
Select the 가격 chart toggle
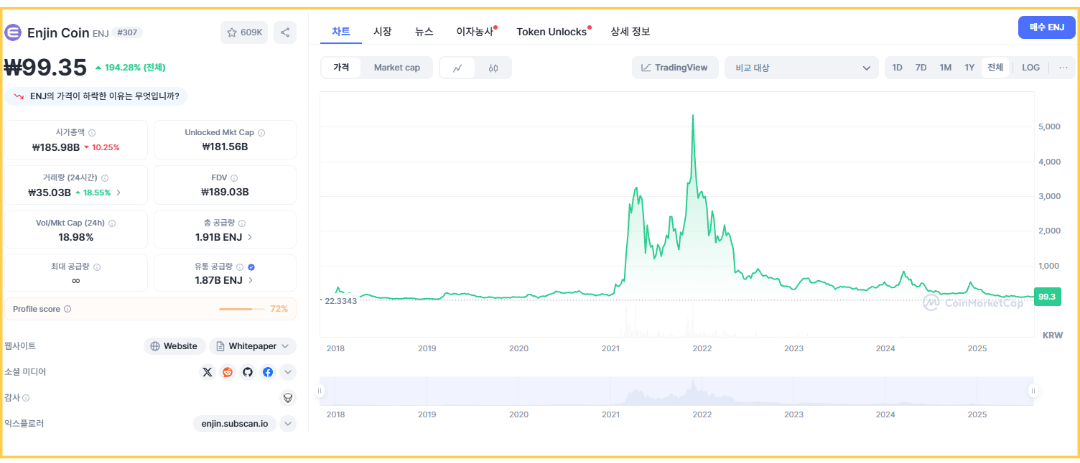point(342,68)
